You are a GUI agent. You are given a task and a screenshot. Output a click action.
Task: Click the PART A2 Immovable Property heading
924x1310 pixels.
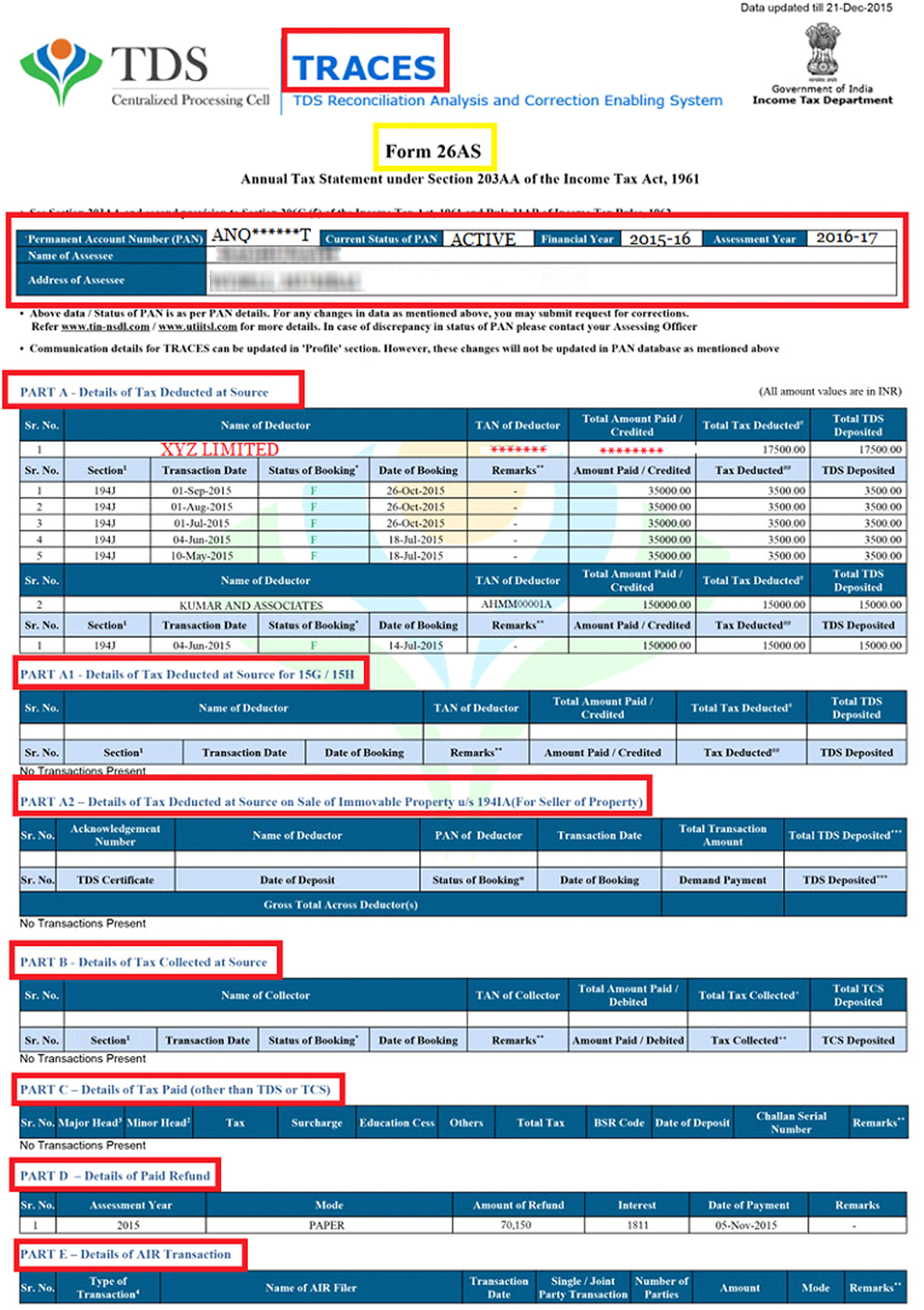pos(332,802)
